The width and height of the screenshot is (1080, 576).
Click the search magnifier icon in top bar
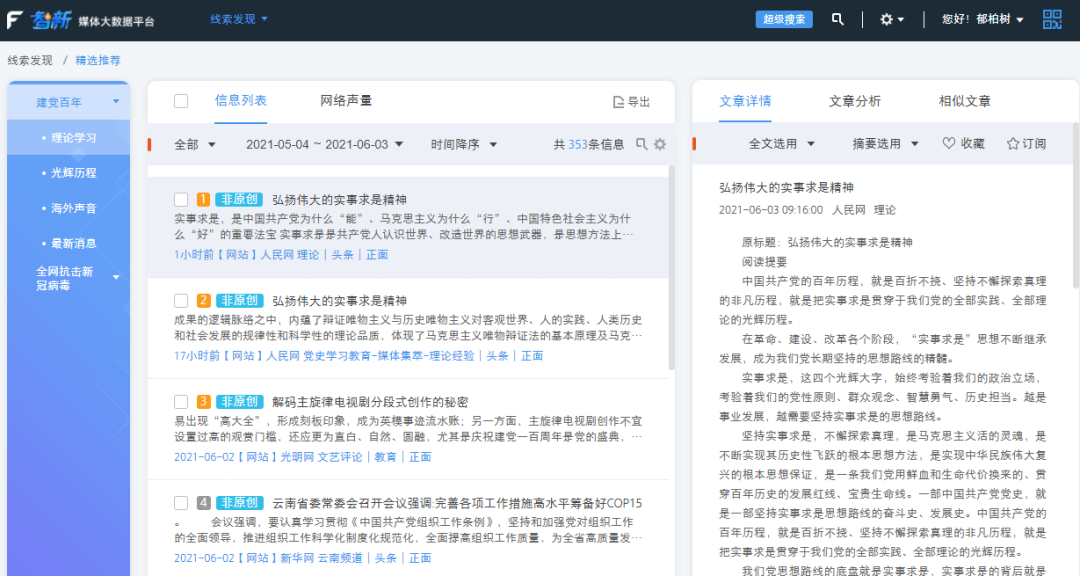tap(838, 19)
